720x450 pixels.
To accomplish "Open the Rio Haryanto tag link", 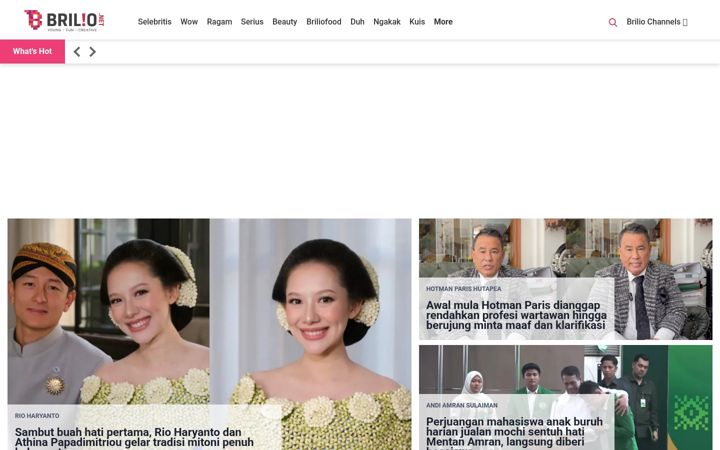I will 37,416.
